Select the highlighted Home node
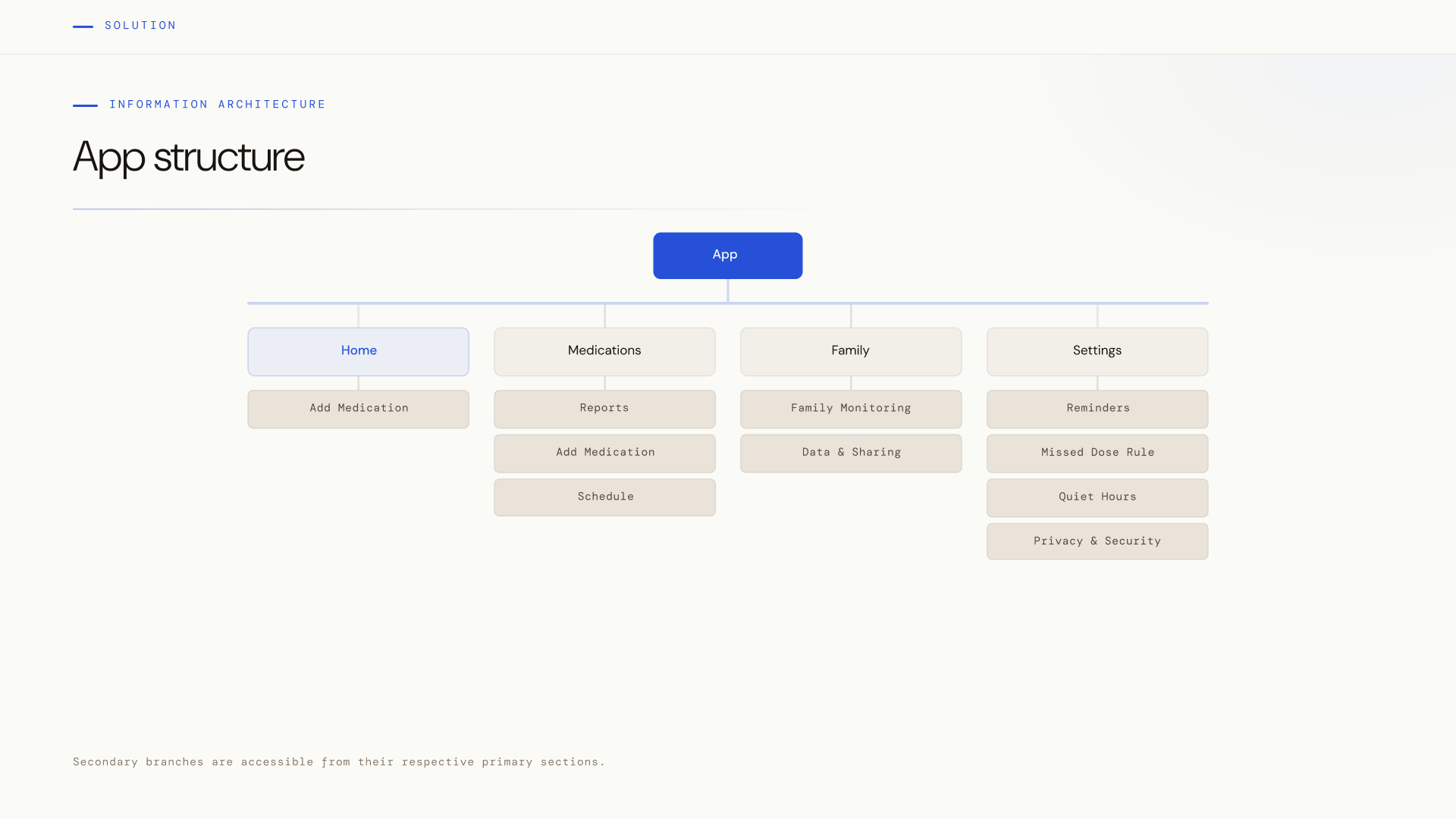Image resolution: width=1456 pixels, height=819 pixels. tap(358, 351)
